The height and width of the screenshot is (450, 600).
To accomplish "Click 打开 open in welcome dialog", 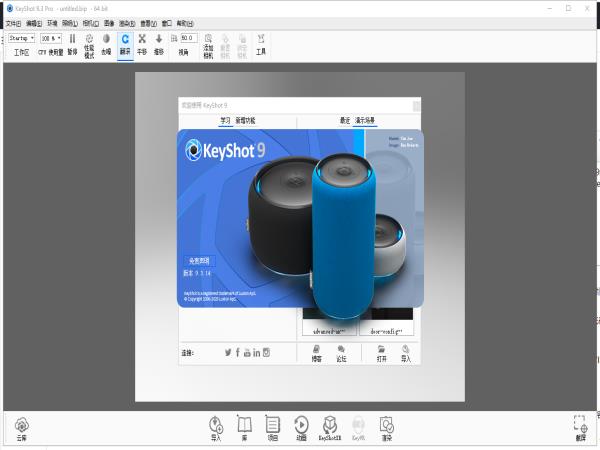I will tap(382, 354).
